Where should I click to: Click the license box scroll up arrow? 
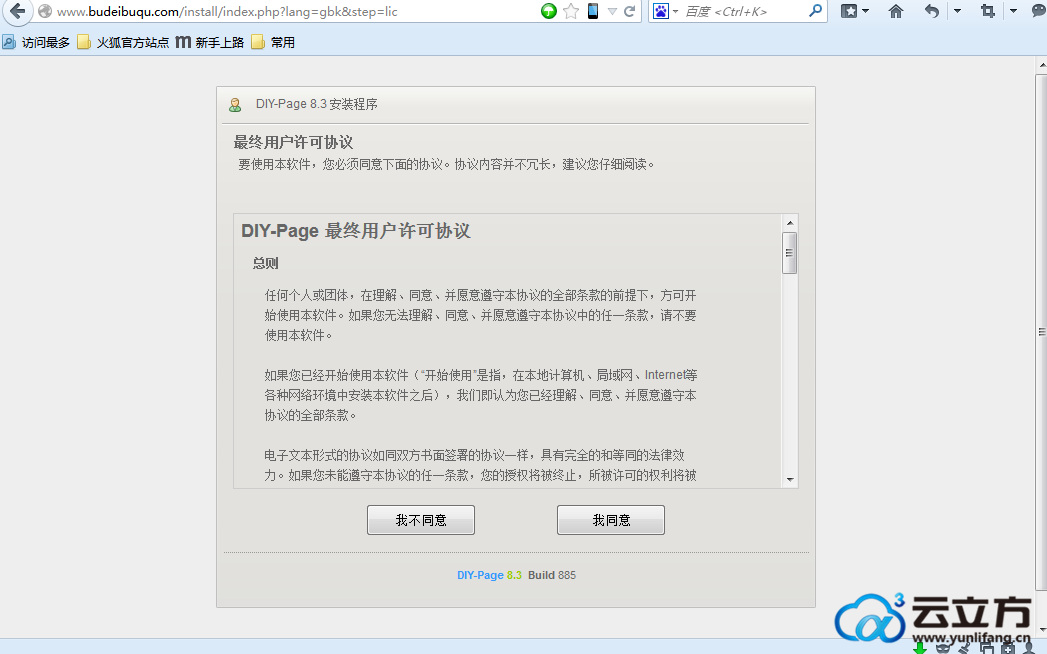790,222
